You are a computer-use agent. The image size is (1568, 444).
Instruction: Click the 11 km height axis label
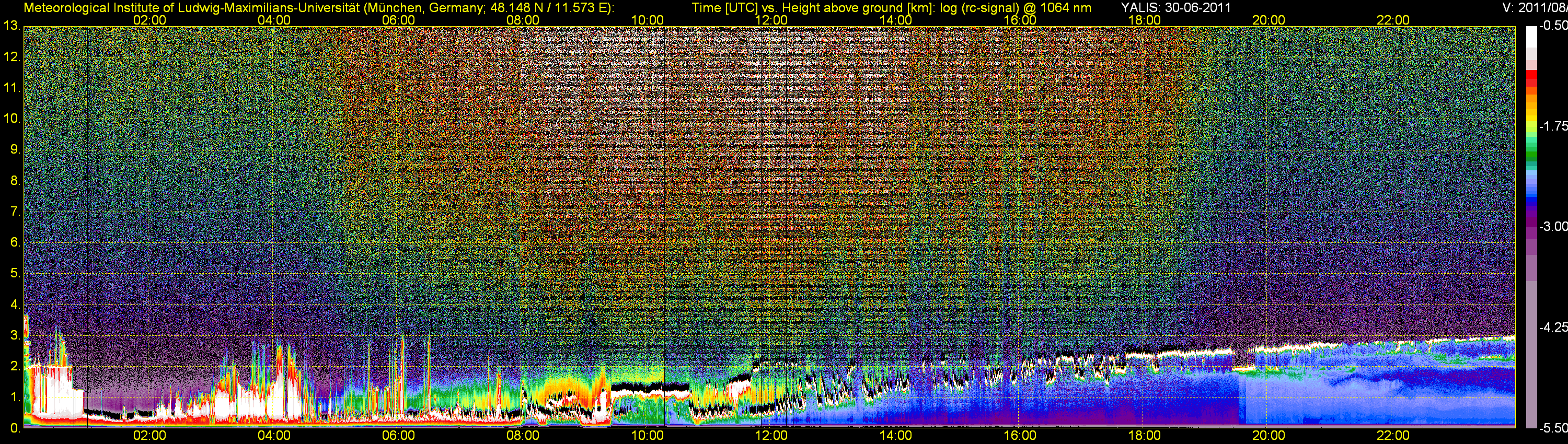pos(11,88)
